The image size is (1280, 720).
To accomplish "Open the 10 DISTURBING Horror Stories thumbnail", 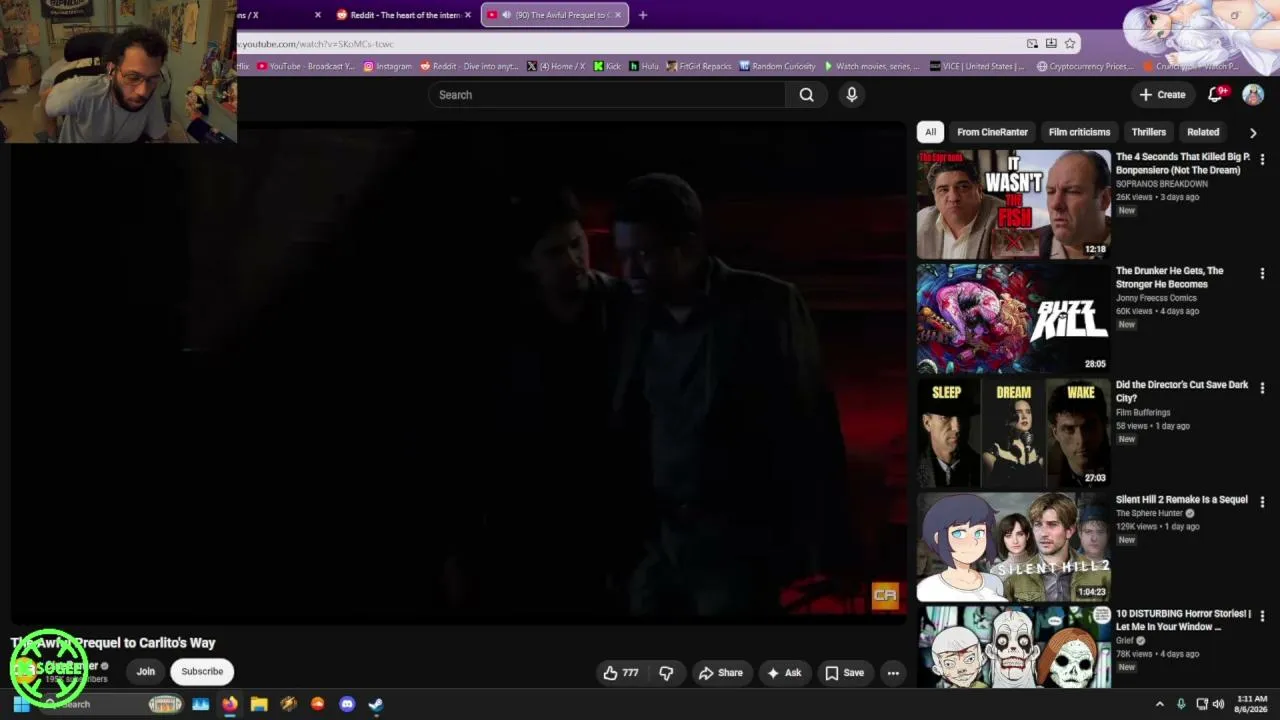I will click(x=1013, y=647).
